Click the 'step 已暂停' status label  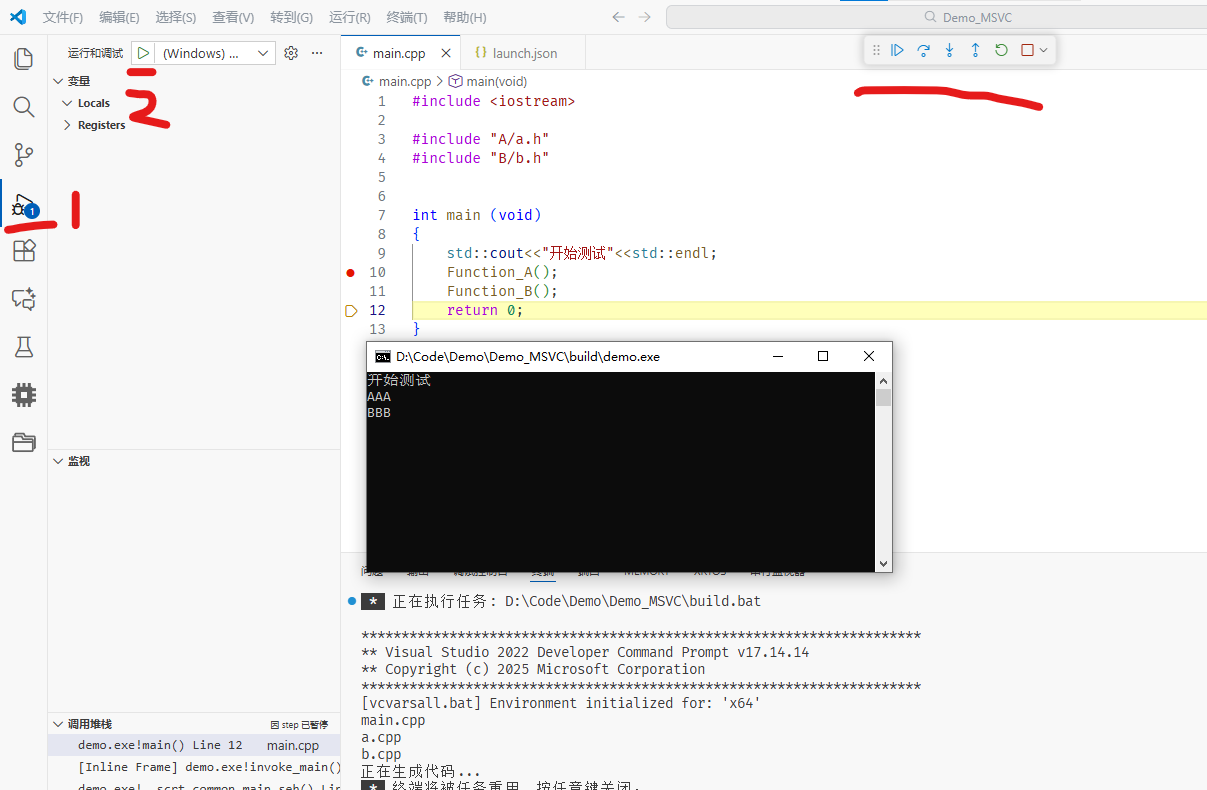pyautogui.click(x=299, y=724)
